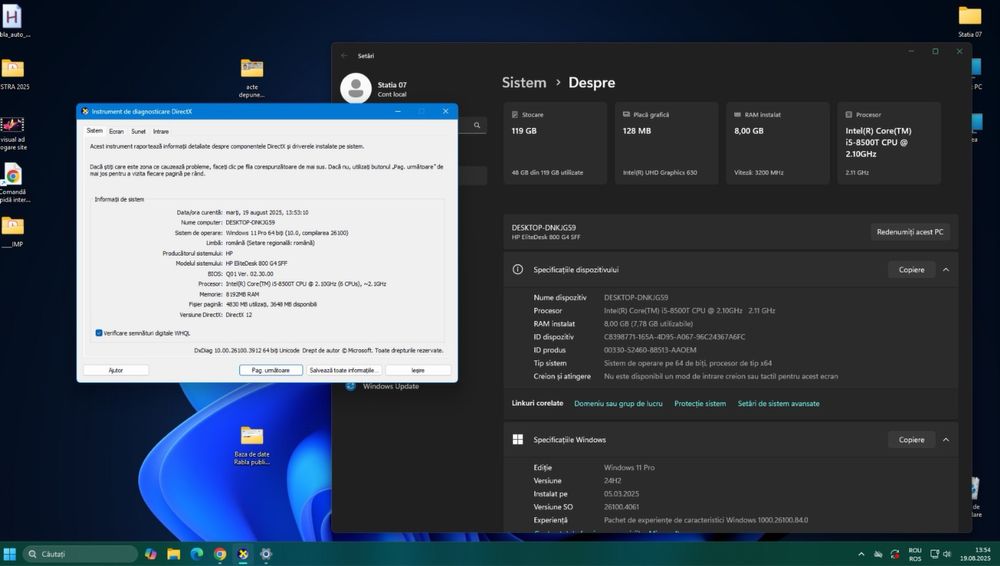This screenshot has width=1000, height=566.
Task: Click the Windows Start button
Action: pos(10,554)
